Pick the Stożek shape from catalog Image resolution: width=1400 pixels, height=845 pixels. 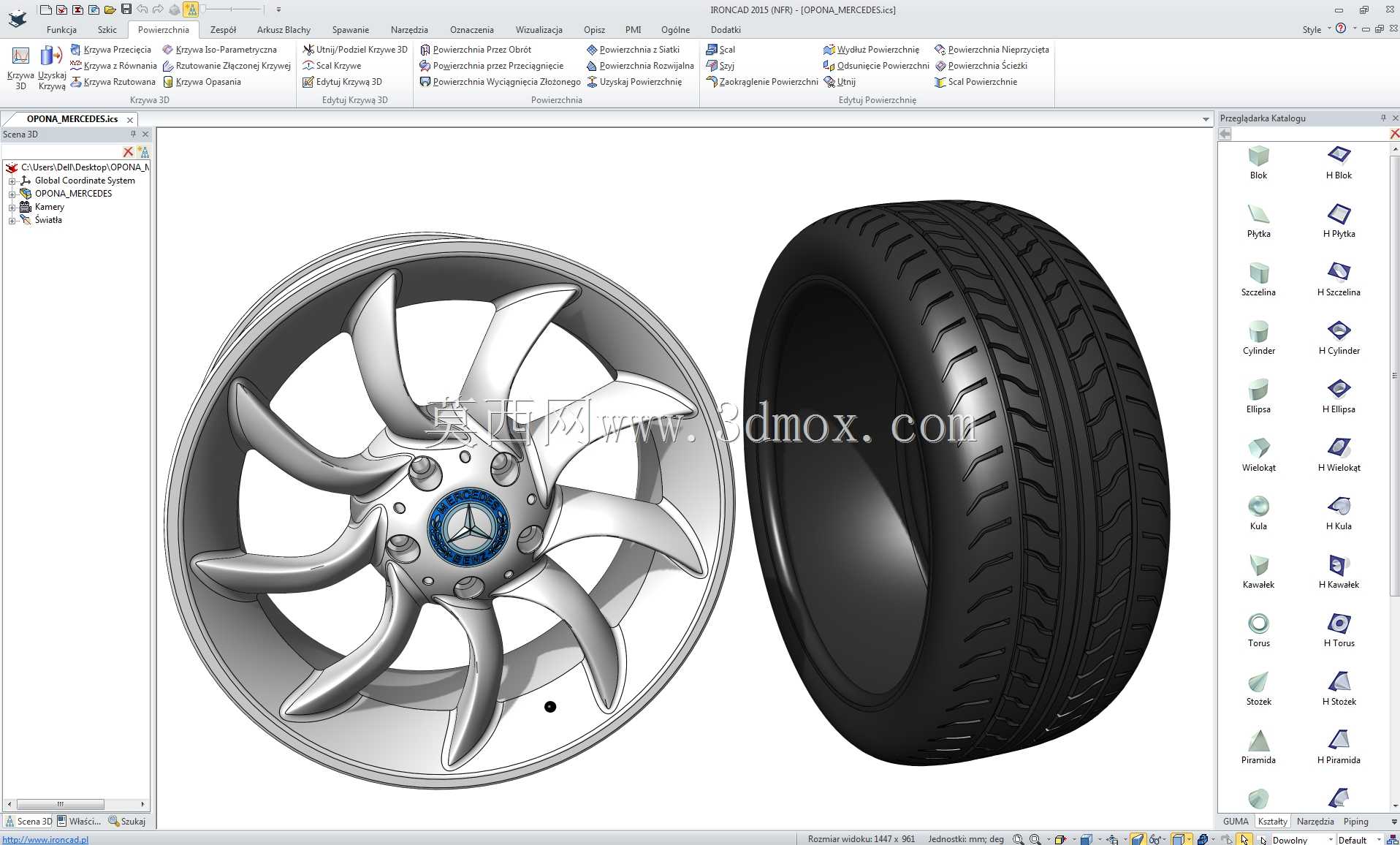point(1258,689)
